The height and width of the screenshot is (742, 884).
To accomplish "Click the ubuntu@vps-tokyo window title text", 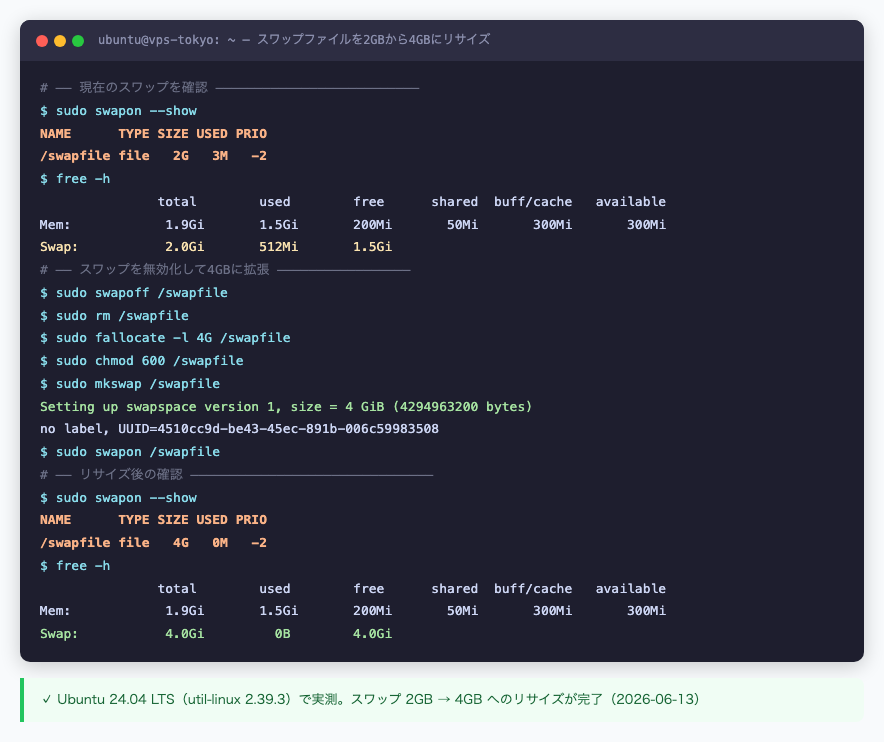I will click(x=294, y=40).
